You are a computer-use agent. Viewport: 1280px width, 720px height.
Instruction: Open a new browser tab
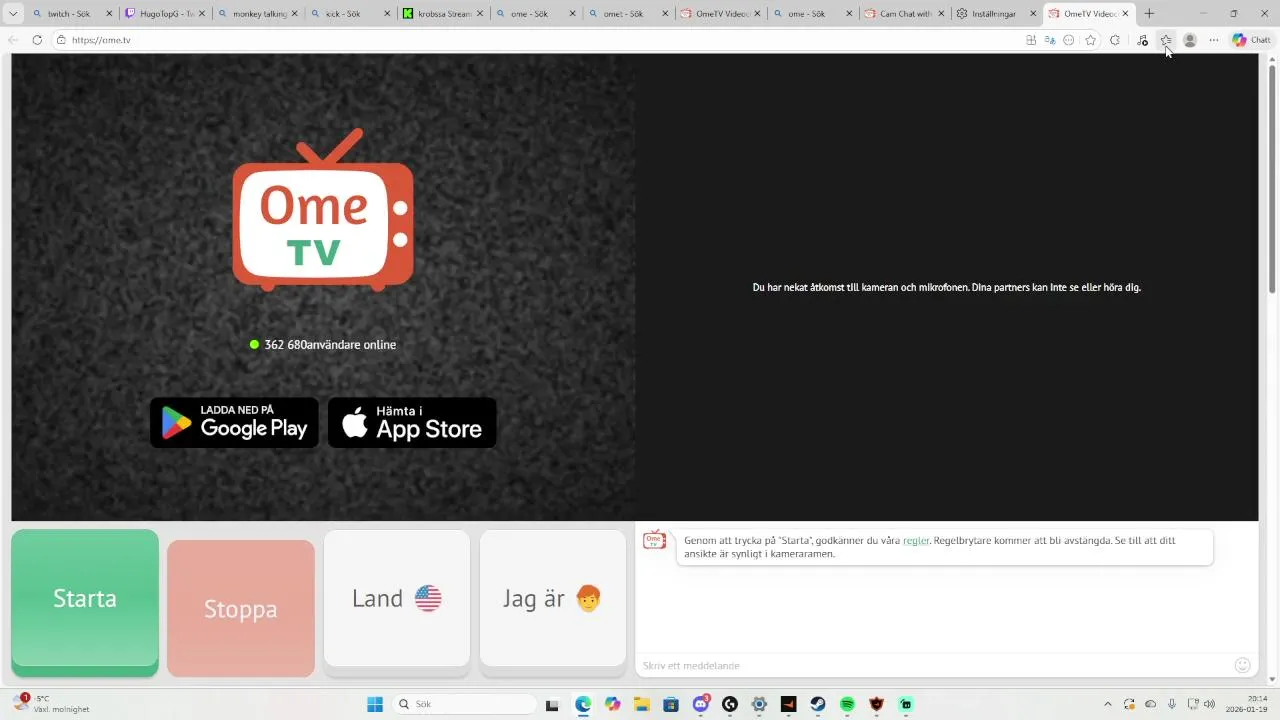1149,14
